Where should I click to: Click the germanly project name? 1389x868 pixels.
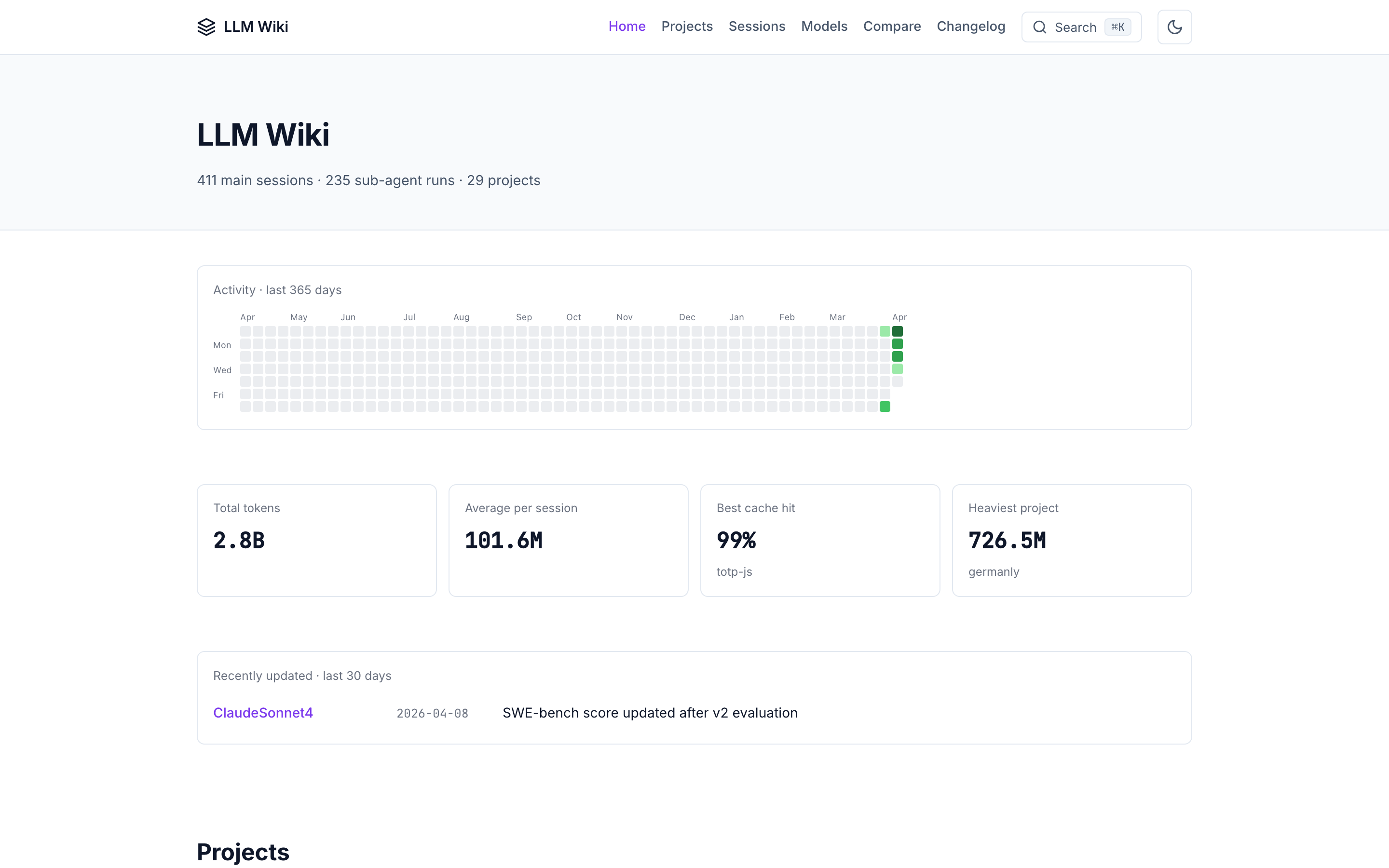pos(993,572)
